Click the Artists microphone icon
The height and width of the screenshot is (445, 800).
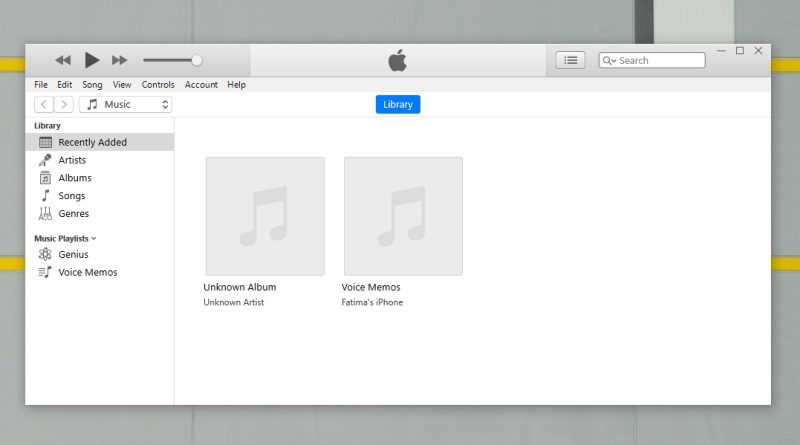(45, 160)
